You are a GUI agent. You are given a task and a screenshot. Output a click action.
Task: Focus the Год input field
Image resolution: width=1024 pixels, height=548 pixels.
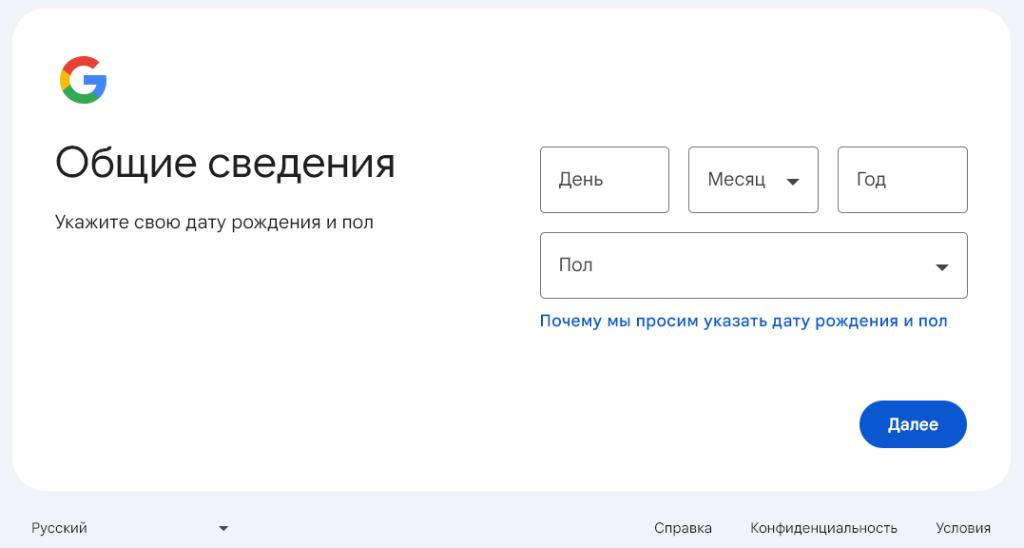click(902, 180)
